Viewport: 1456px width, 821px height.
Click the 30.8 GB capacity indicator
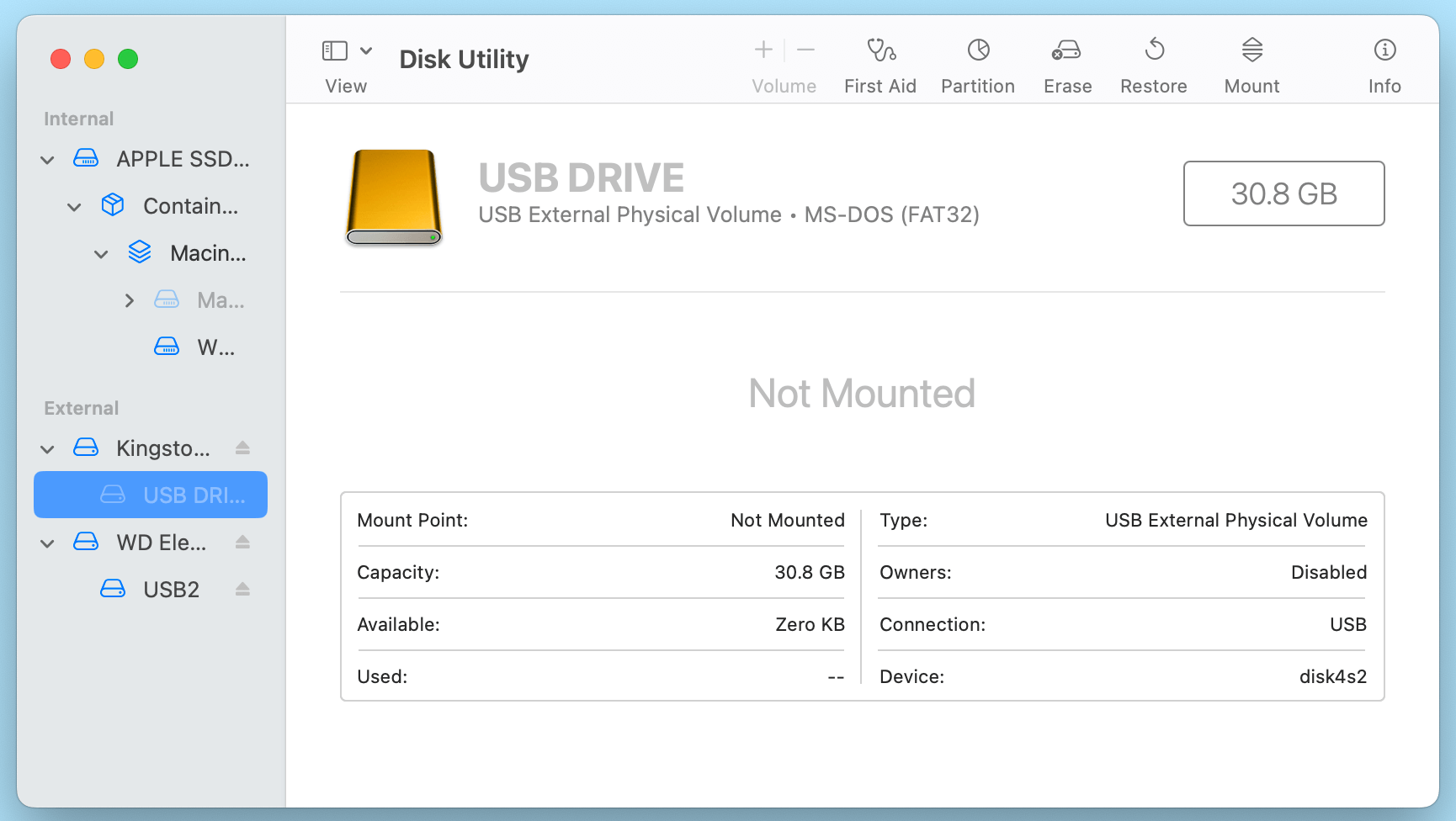click(1283, 193)
